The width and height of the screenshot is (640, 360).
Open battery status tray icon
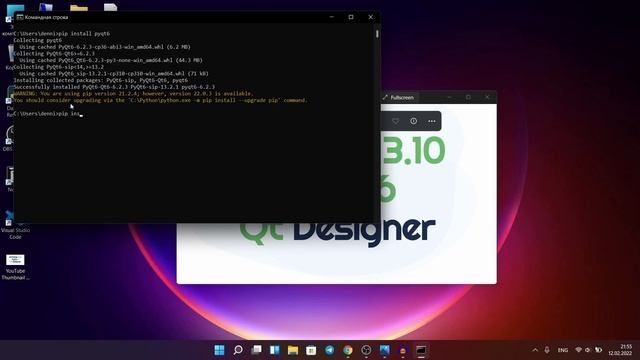pyautogui.click(x=598, y=350)
